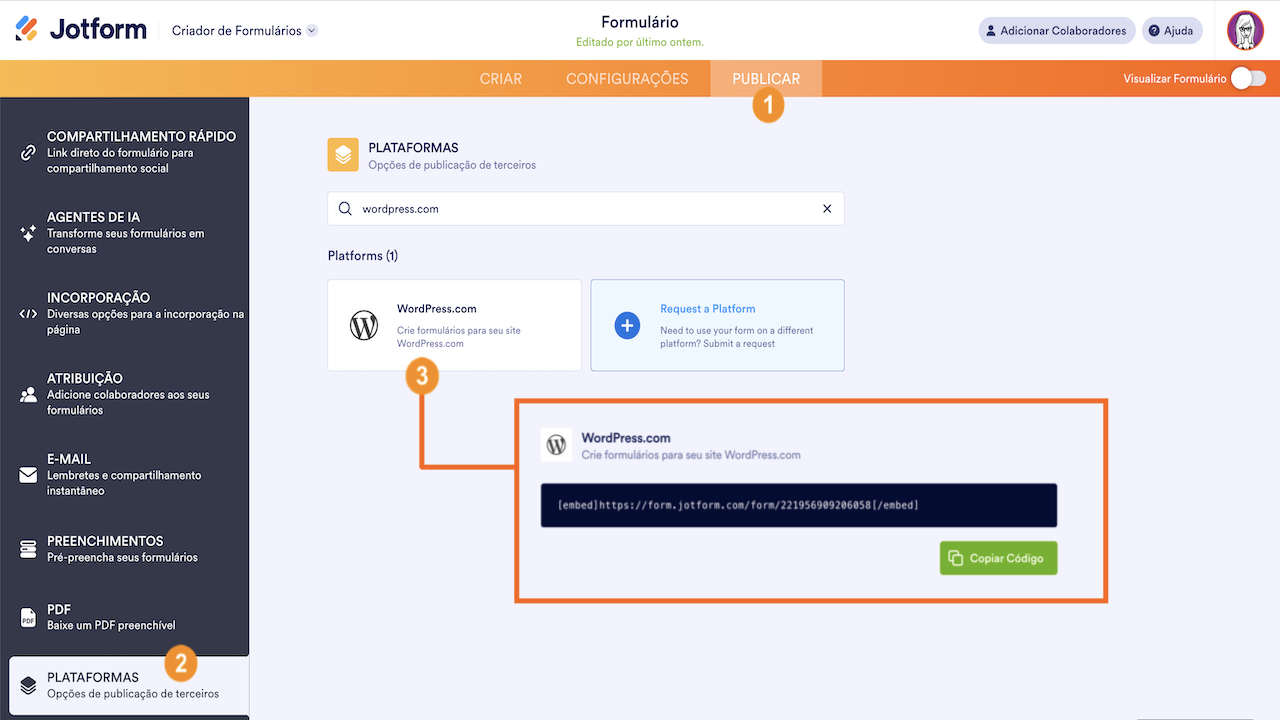The image size is (1280, 720).
Task: Select the Request a Platform link
Action: point(708,309)
